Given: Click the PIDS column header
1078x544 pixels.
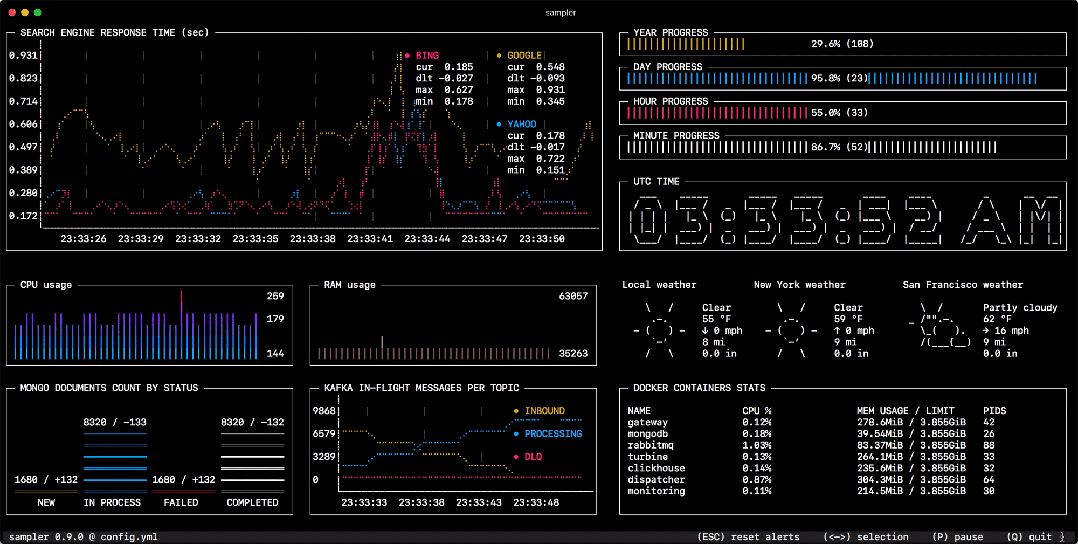Looking at the screenshot, I should click(x=995, y=411).
